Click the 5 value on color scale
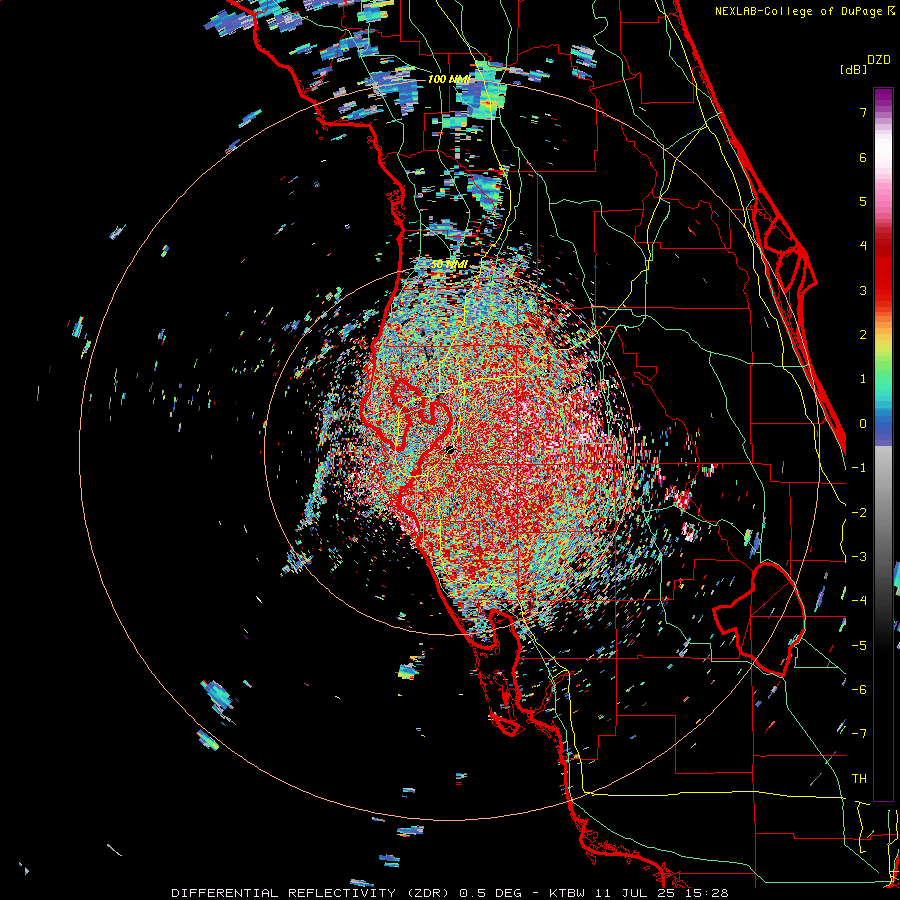 point(863,201)
